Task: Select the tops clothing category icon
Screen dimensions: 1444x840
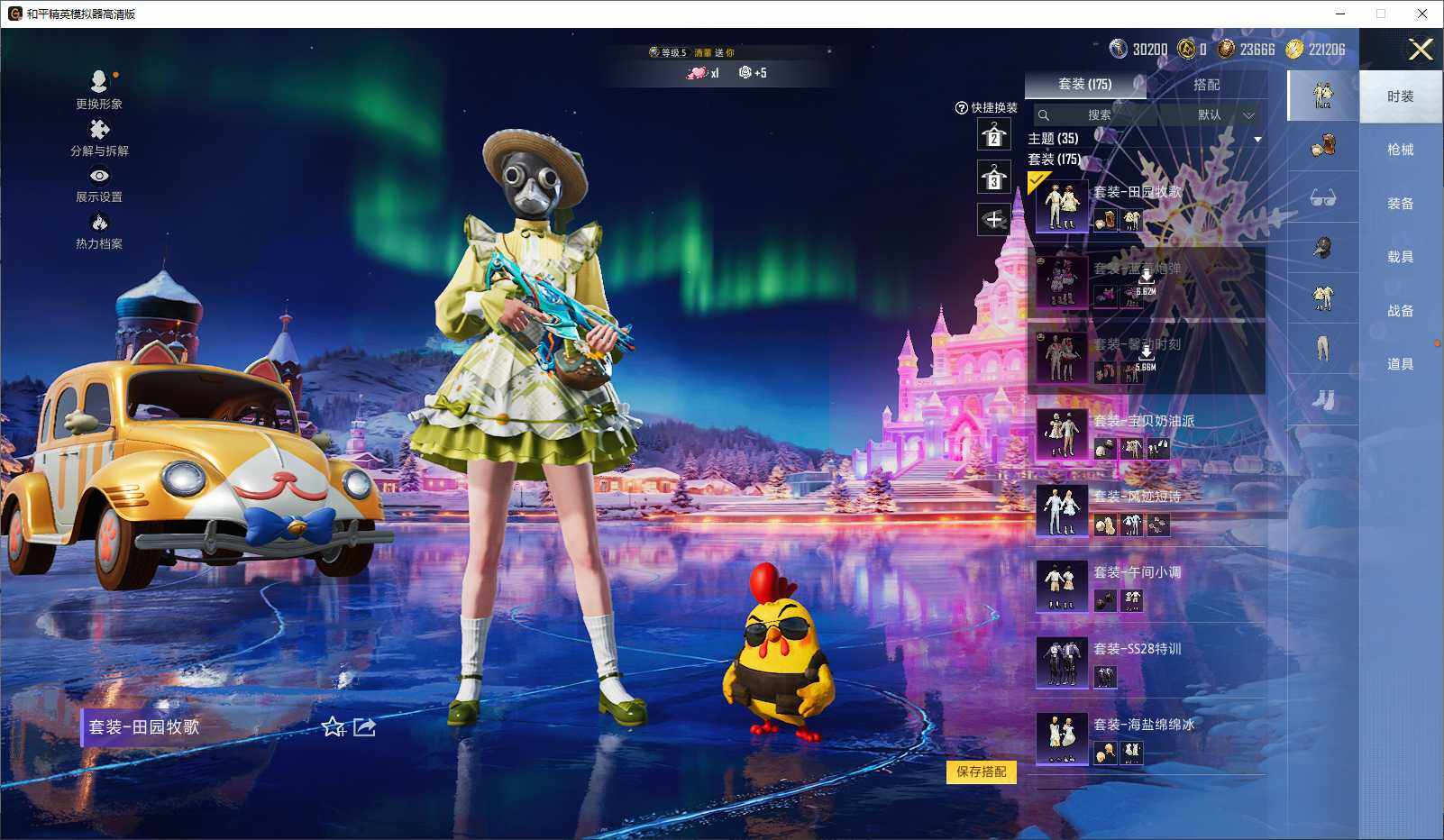Action: (x=1322, y=297)
